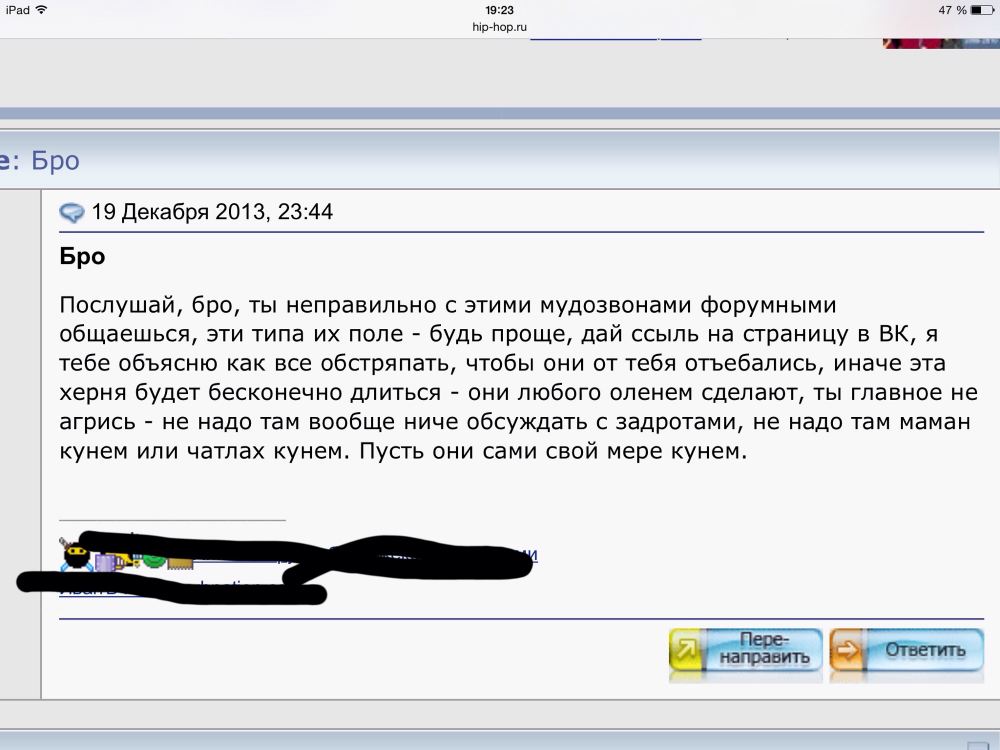Click the speech bubble icon beside the date
This screenshot has width=1000, height=750.
tap(71, 212)
